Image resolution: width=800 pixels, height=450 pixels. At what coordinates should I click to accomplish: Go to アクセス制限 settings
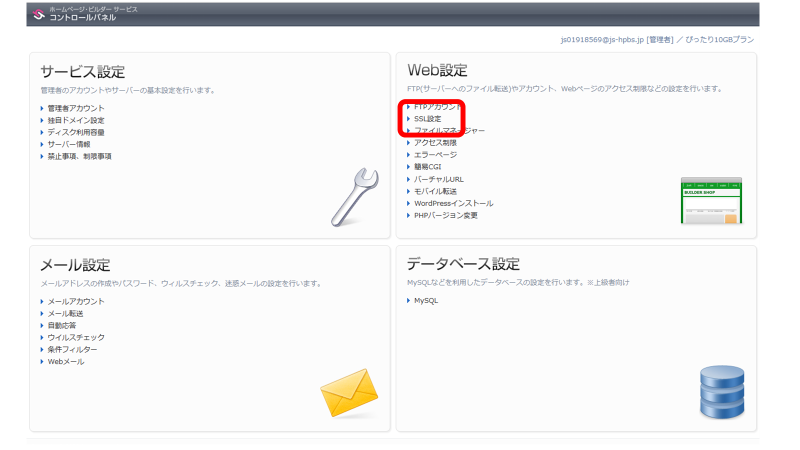436,143
